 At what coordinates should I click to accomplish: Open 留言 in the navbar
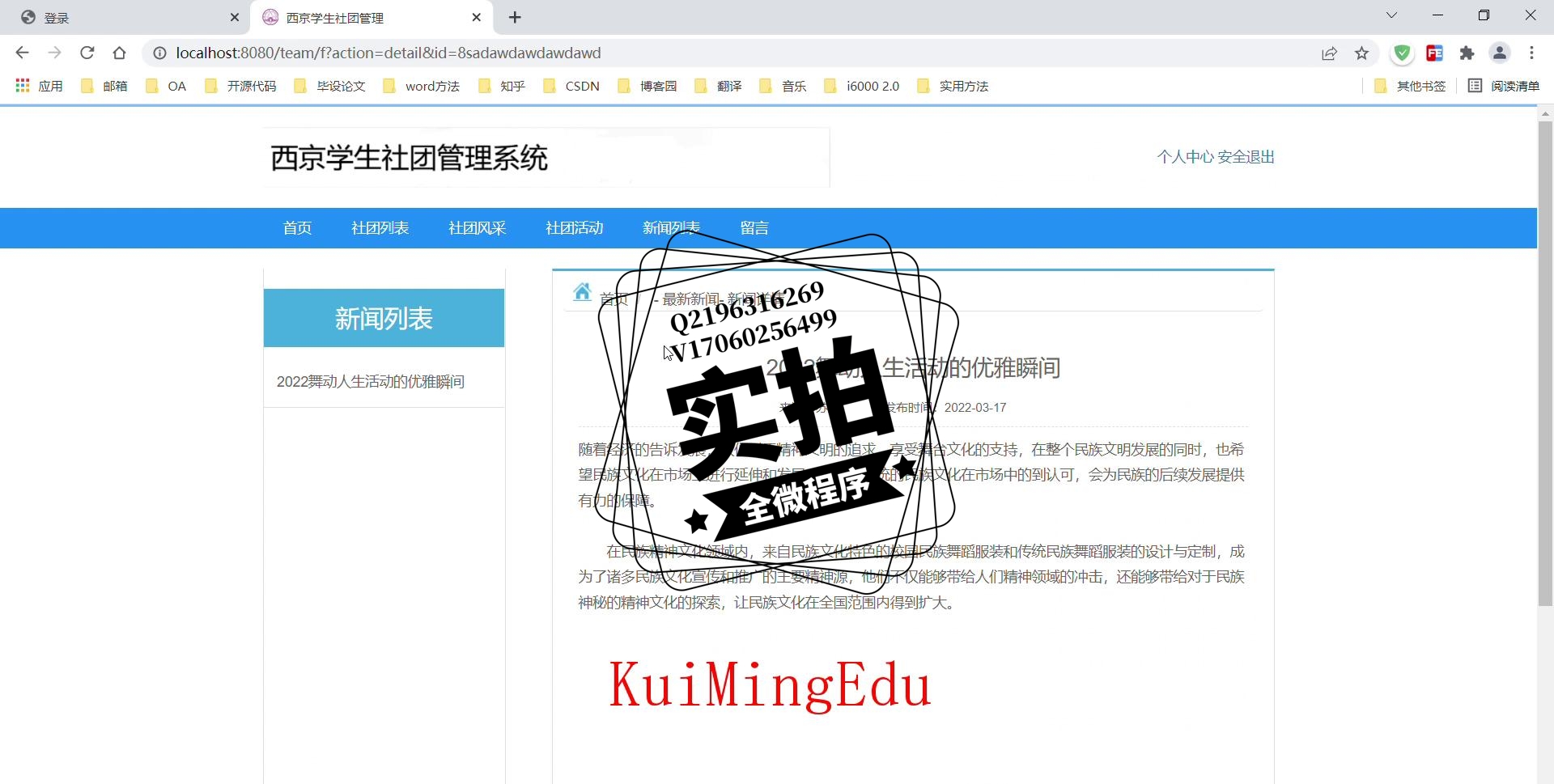click(754, 228)
